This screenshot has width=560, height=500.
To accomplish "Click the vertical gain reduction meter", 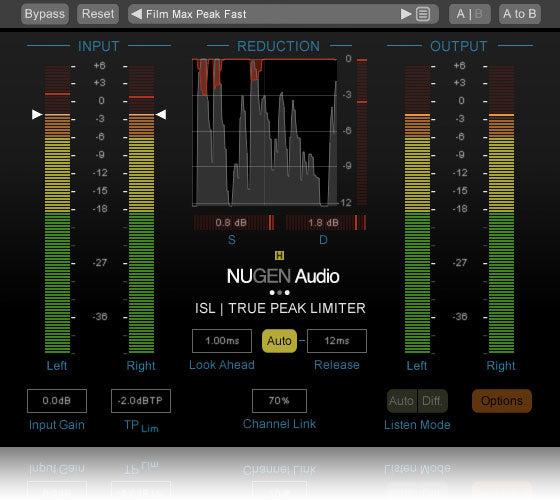I will tap(362, 132).
